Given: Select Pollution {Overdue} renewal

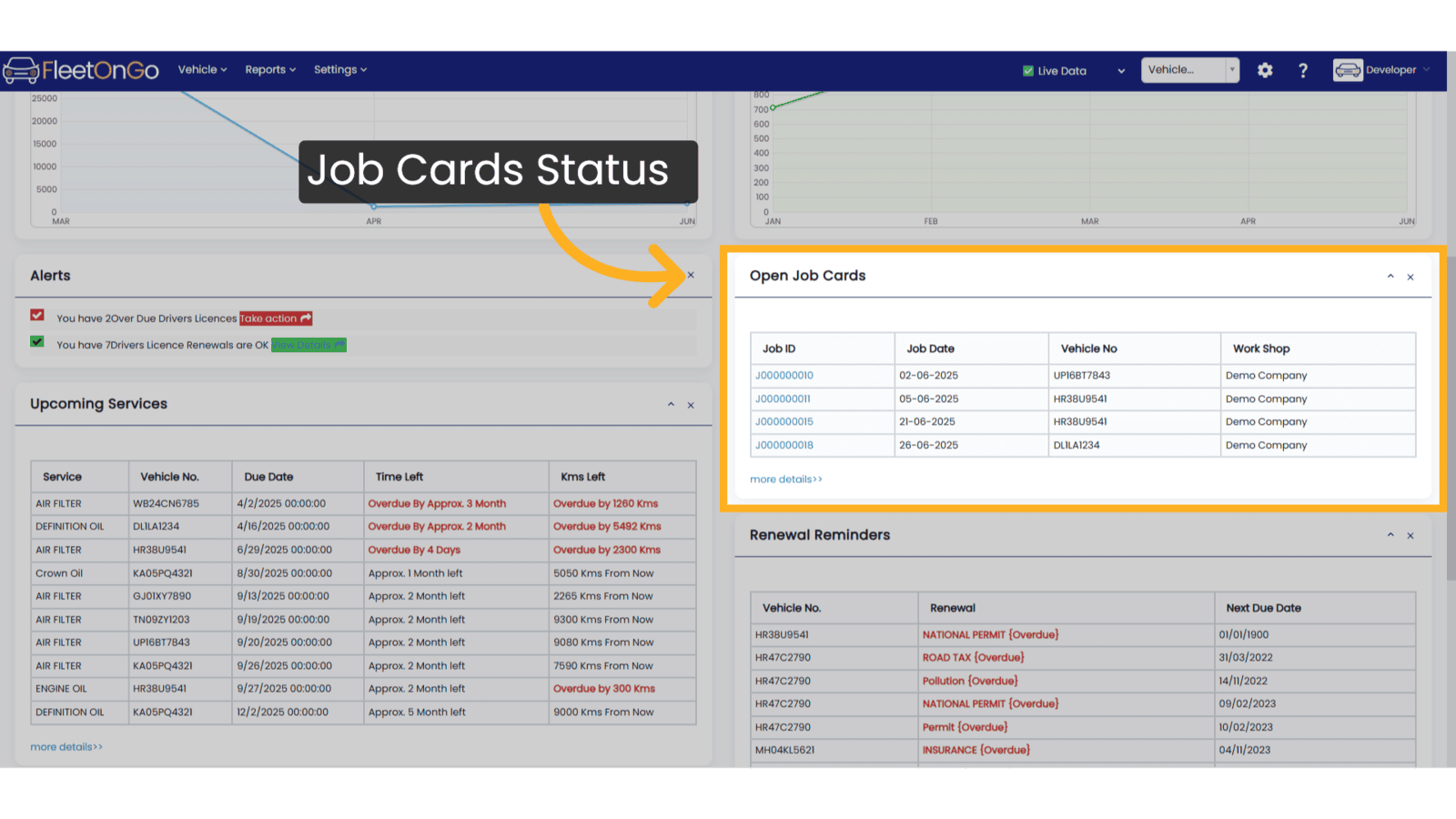Looking at the screenshot, I should click(970, 682).
